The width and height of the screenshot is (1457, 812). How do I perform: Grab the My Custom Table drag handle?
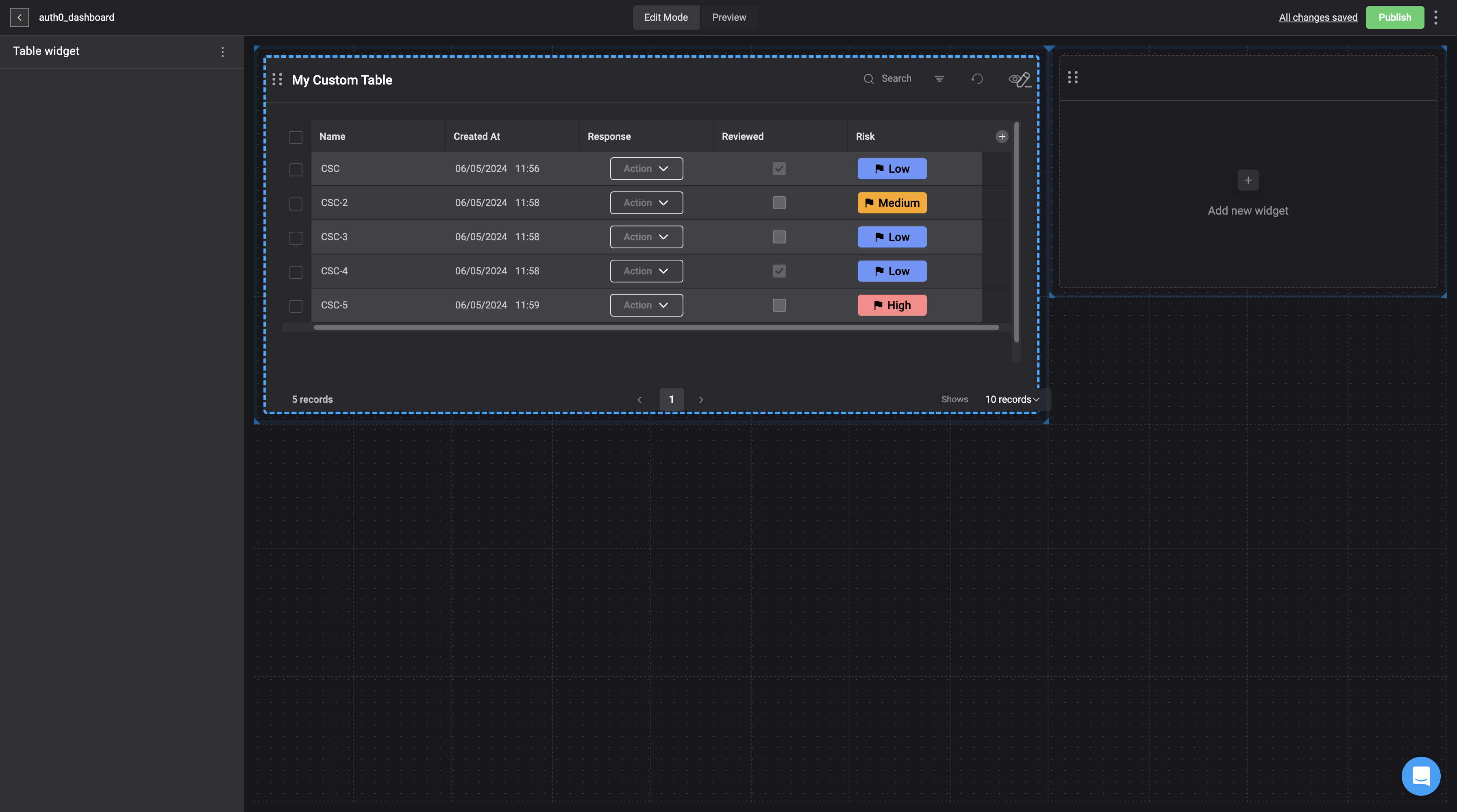[277, 80]
